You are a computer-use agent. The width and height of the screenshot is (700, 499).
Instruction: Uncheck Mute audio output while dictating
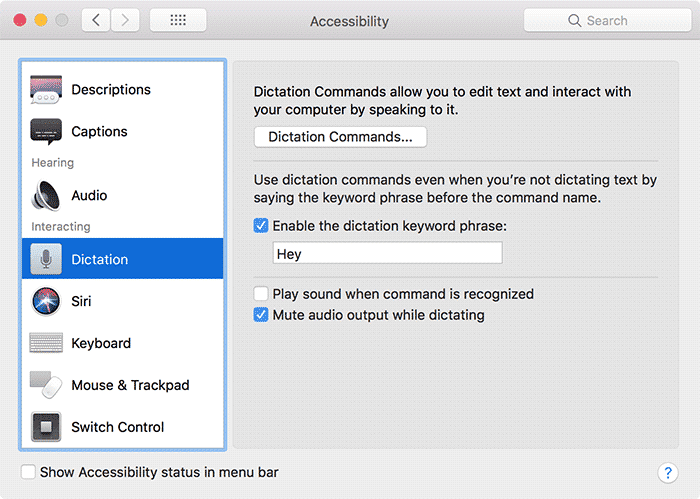click(x=261, y=315)
